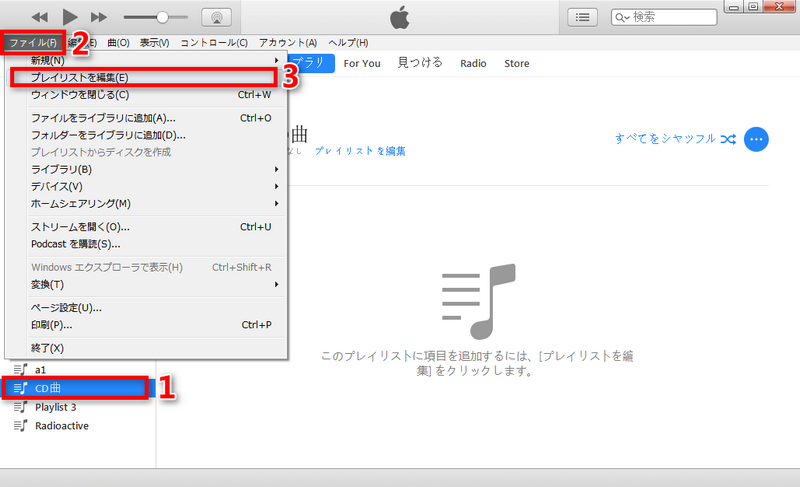The height and width of the screenshot is (487, 800).
Task: Click the large music note placeholder icon
Action: pos(478,301)
